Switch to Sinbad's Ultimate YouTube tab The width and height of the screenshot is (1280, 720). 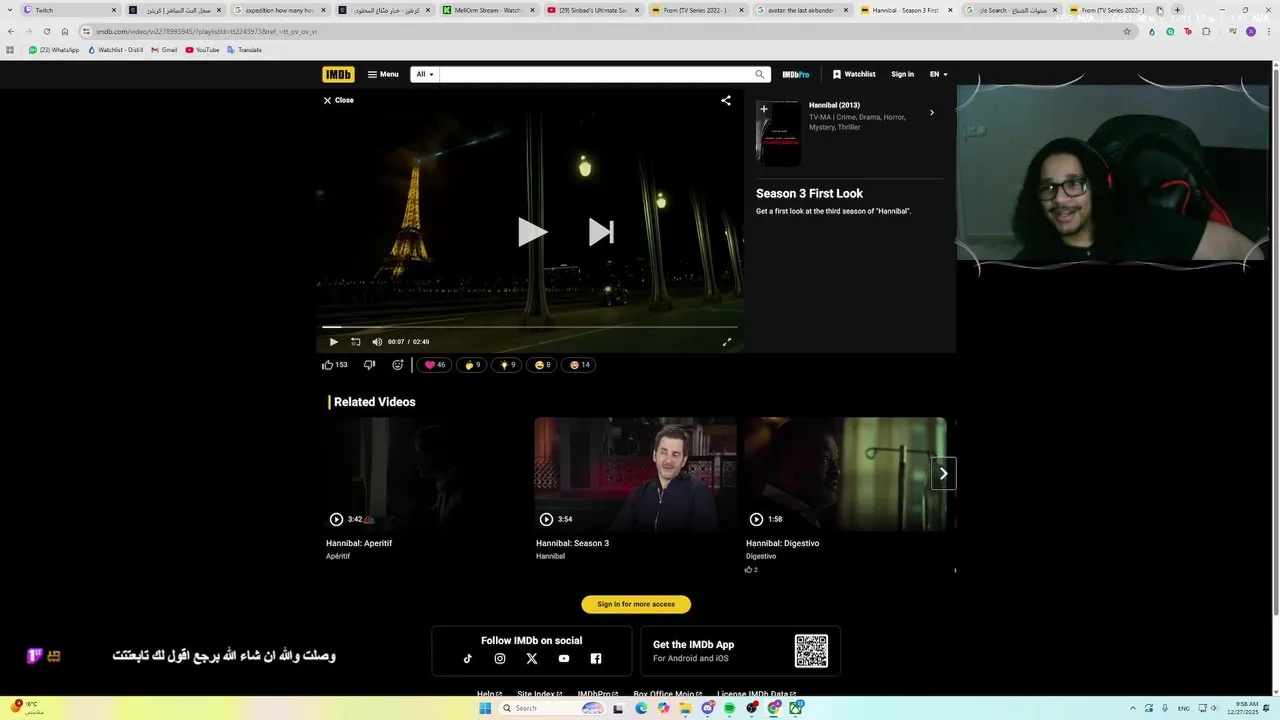point(594,10)
